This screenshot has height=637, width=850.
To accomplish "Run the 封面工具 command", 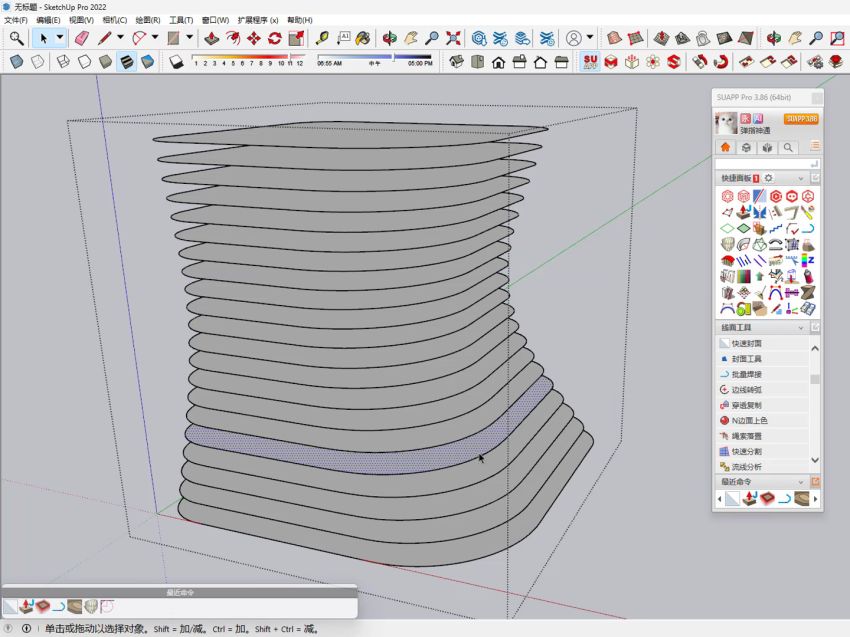I will tap(763, 359).
